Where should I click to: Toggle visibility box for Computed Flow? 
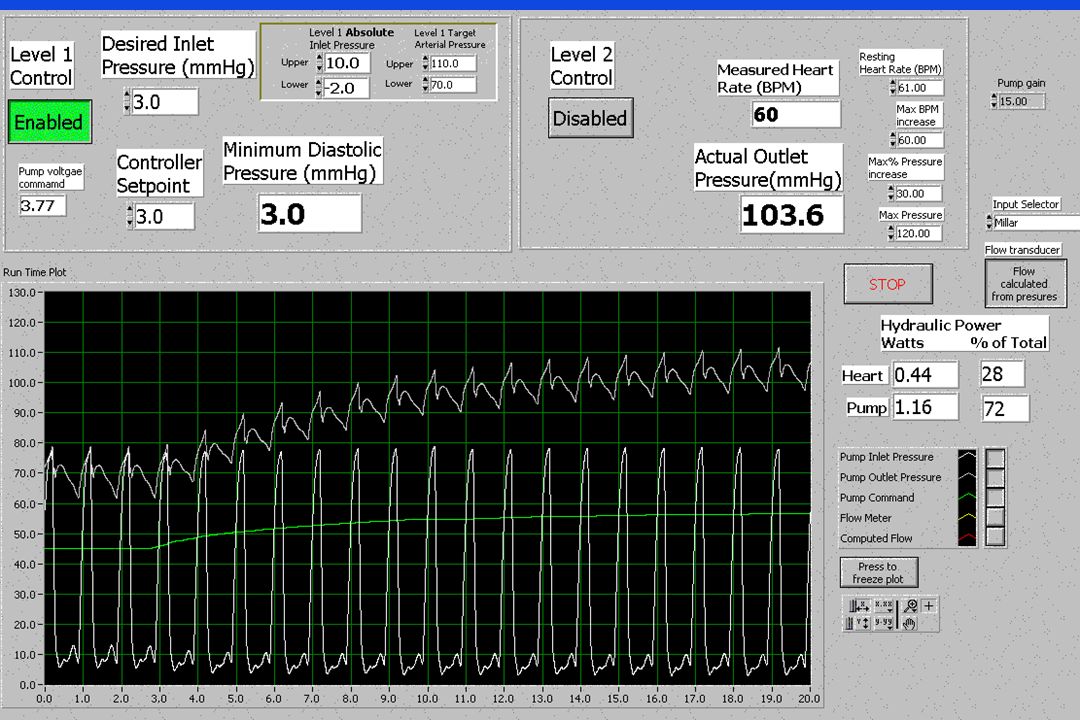(995, 537)
